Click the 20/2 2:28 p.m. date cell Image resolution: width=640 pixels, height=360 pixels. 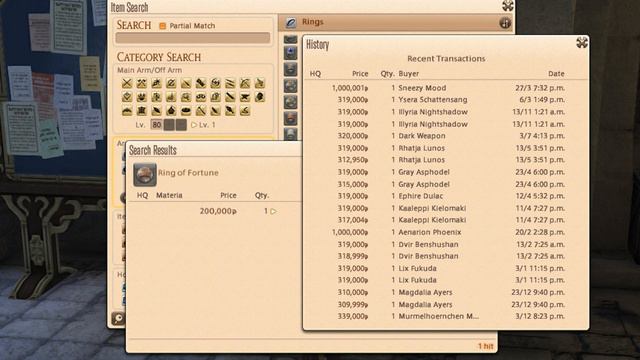pyautogui.click(x=540, y=232)
